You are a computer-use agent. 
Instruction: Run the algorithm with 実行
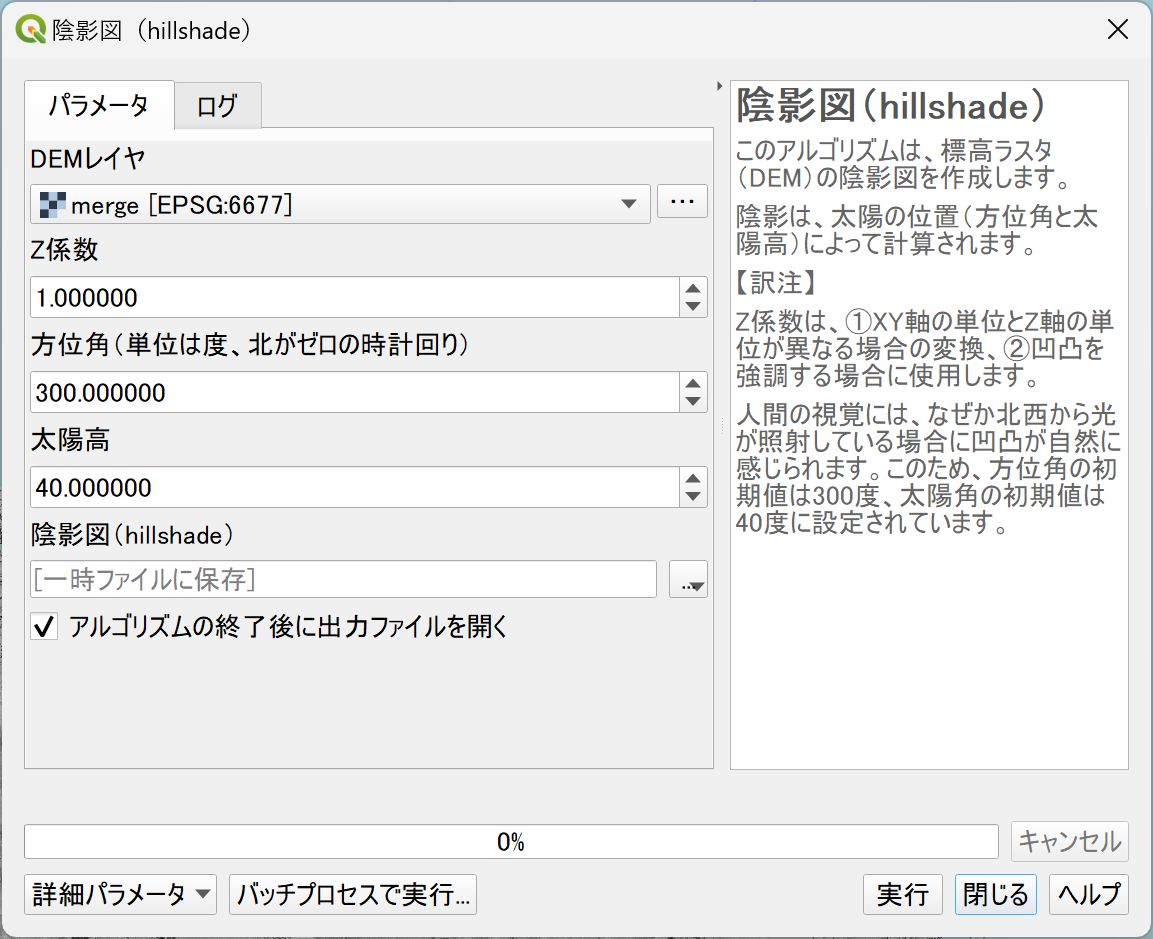point(902,894)
